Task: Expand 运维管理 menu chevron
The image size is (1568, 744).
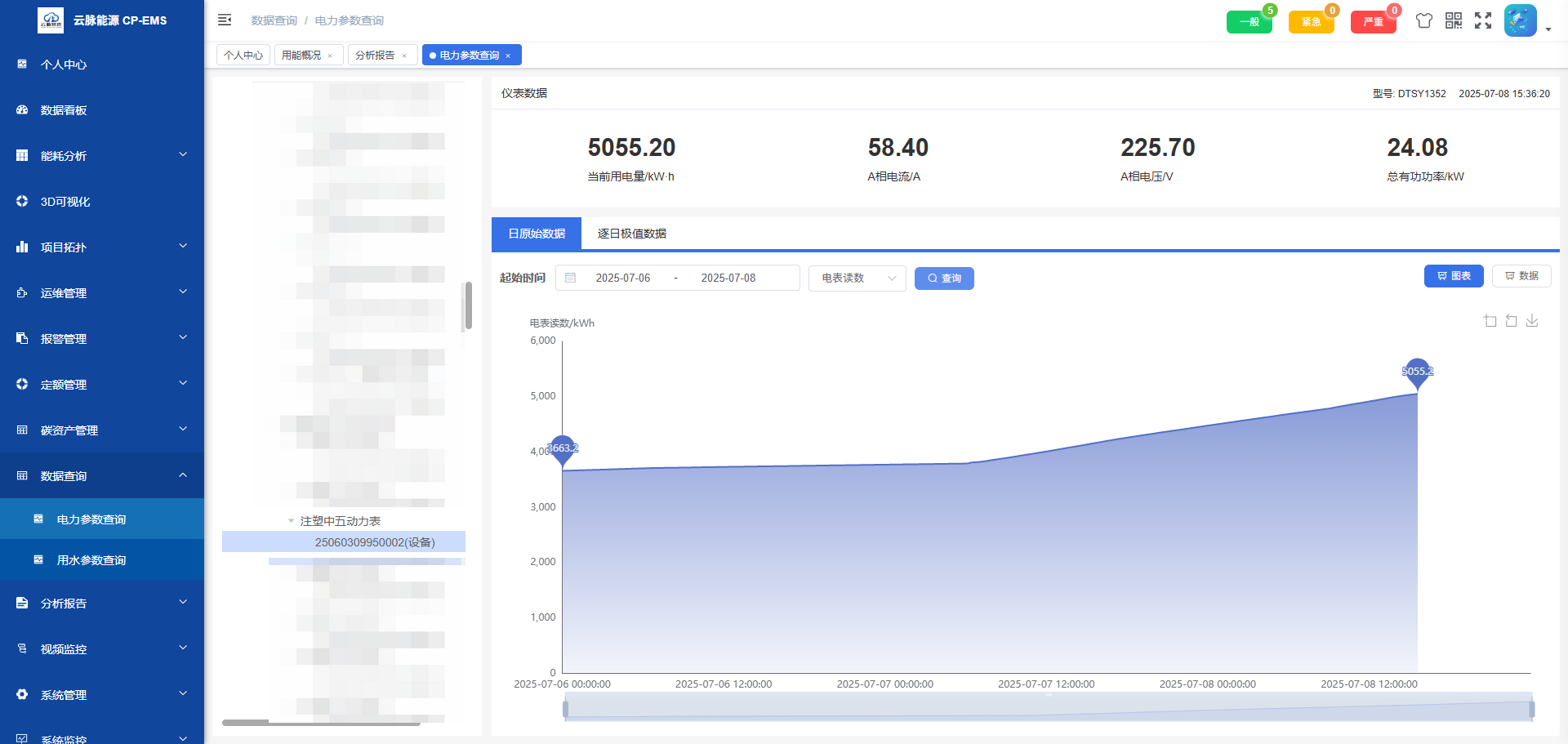Action: (x=183, y=292)
